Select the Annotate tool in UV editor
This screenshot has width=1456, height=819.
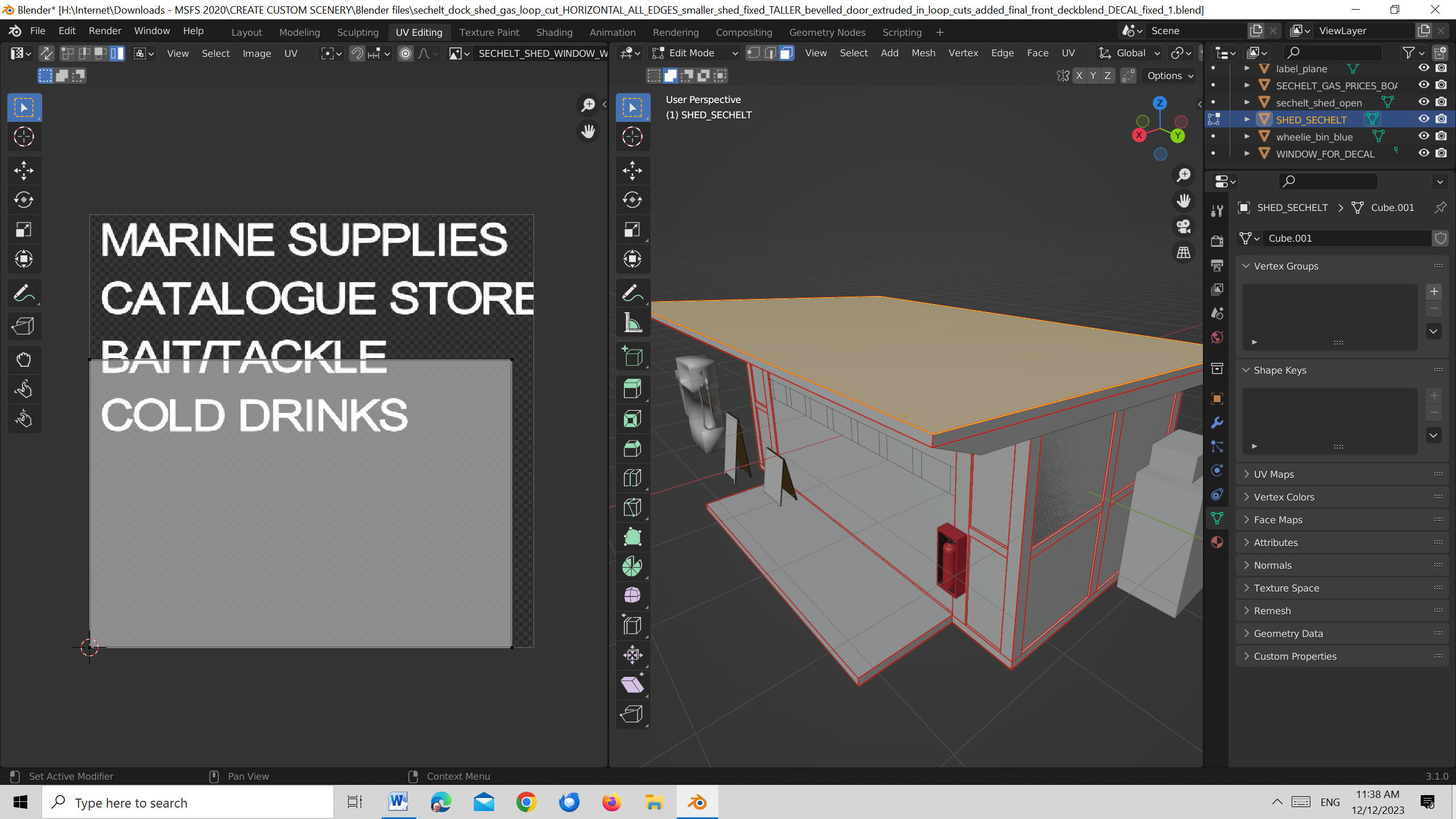[x=24, y=293]
